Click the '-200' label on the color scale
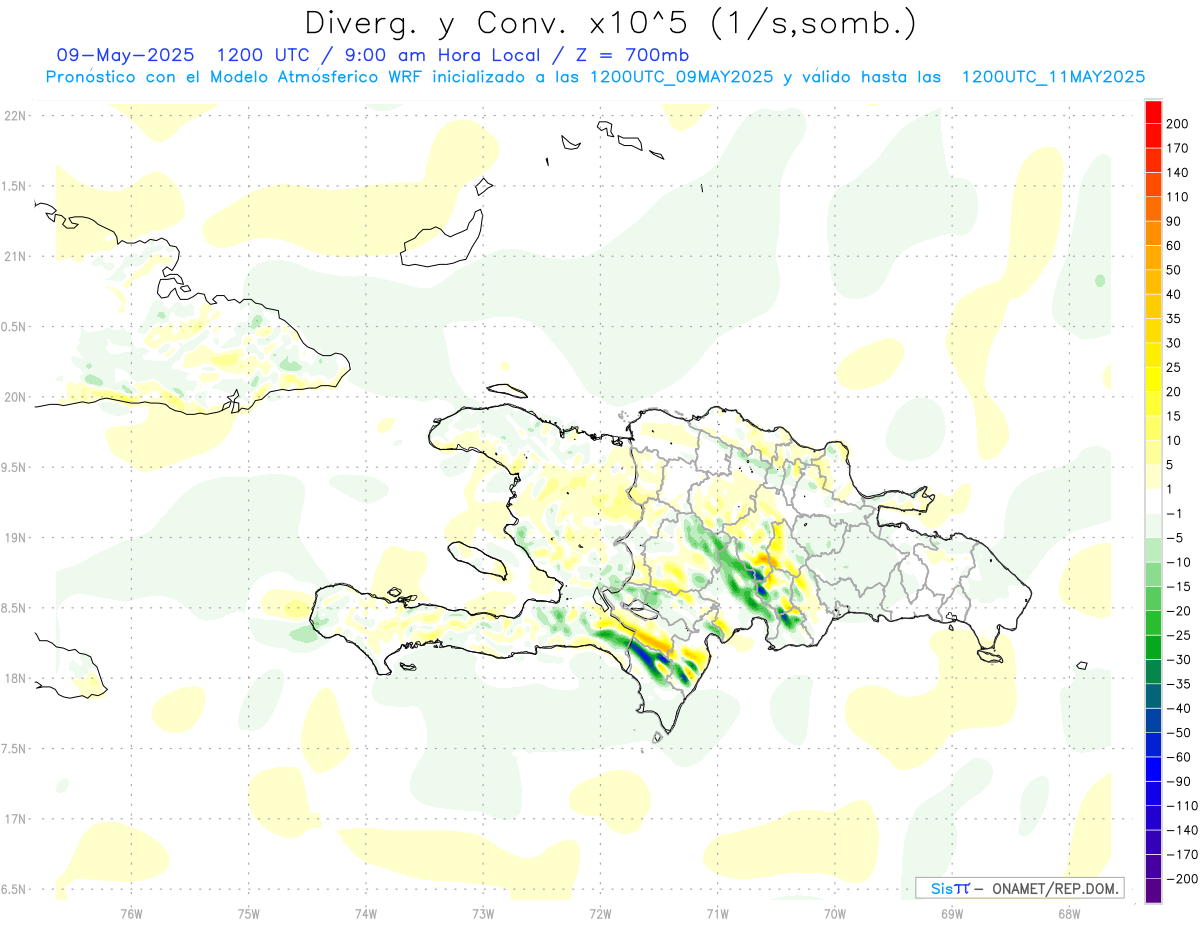 1183,878
